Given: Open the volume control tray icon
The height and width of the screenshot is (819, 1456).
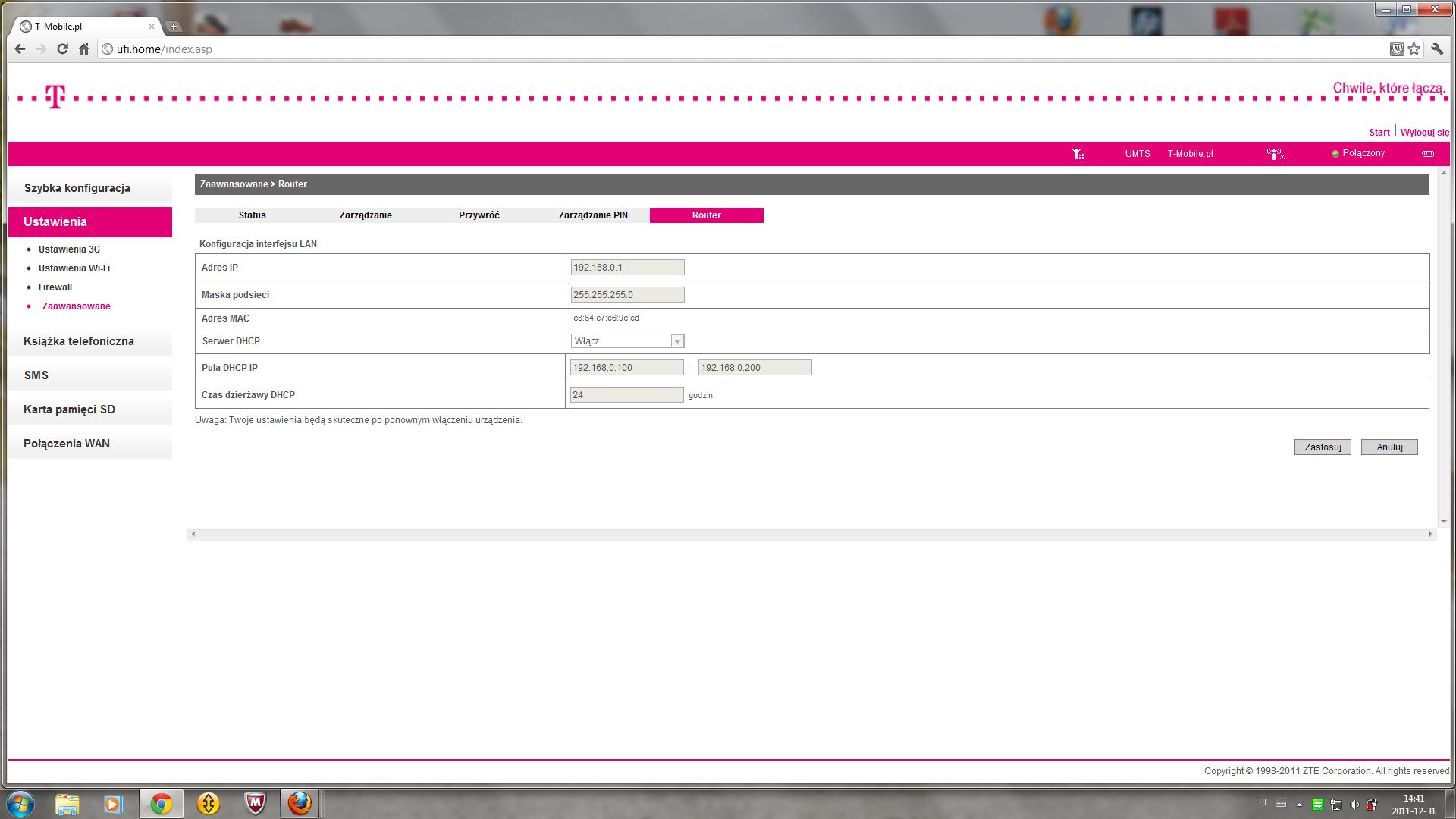Looking at the screenshot, I should point(1354,805).
